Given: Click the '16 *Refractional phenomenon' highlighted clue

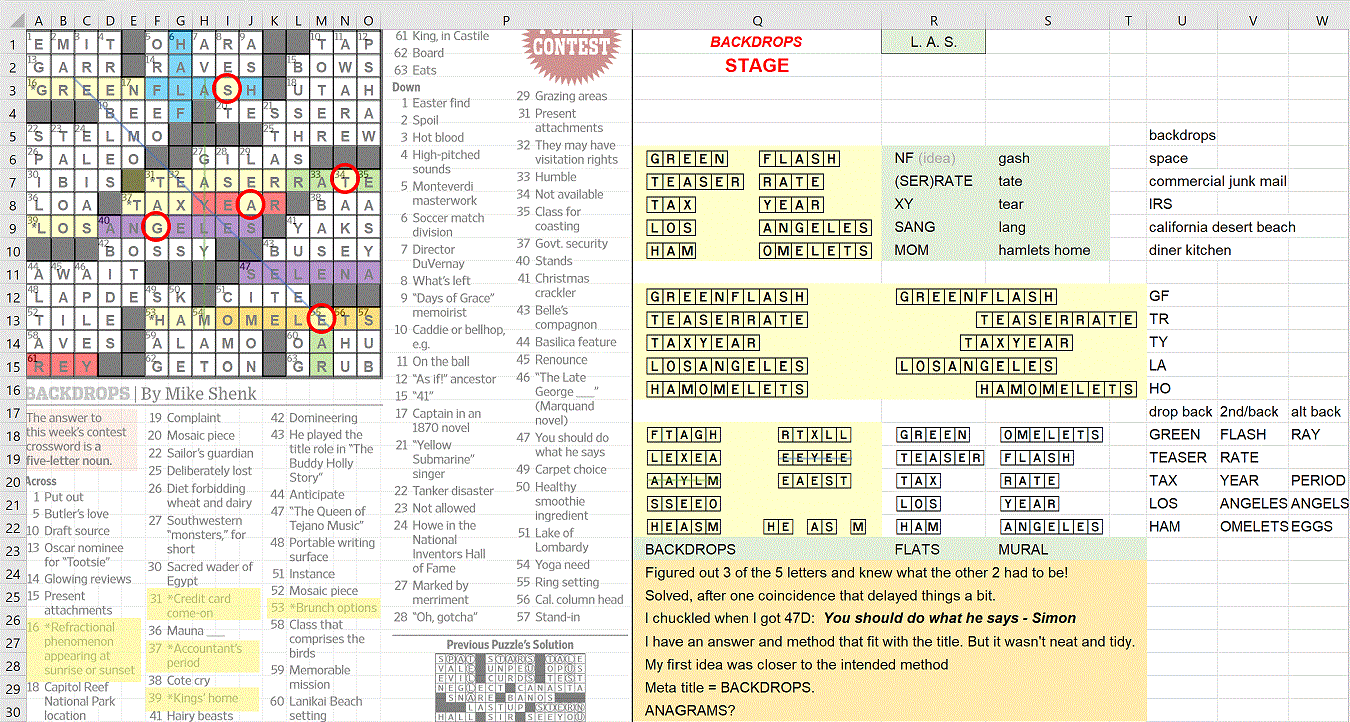Looking at the screenshot, I should tap(82, 648).
